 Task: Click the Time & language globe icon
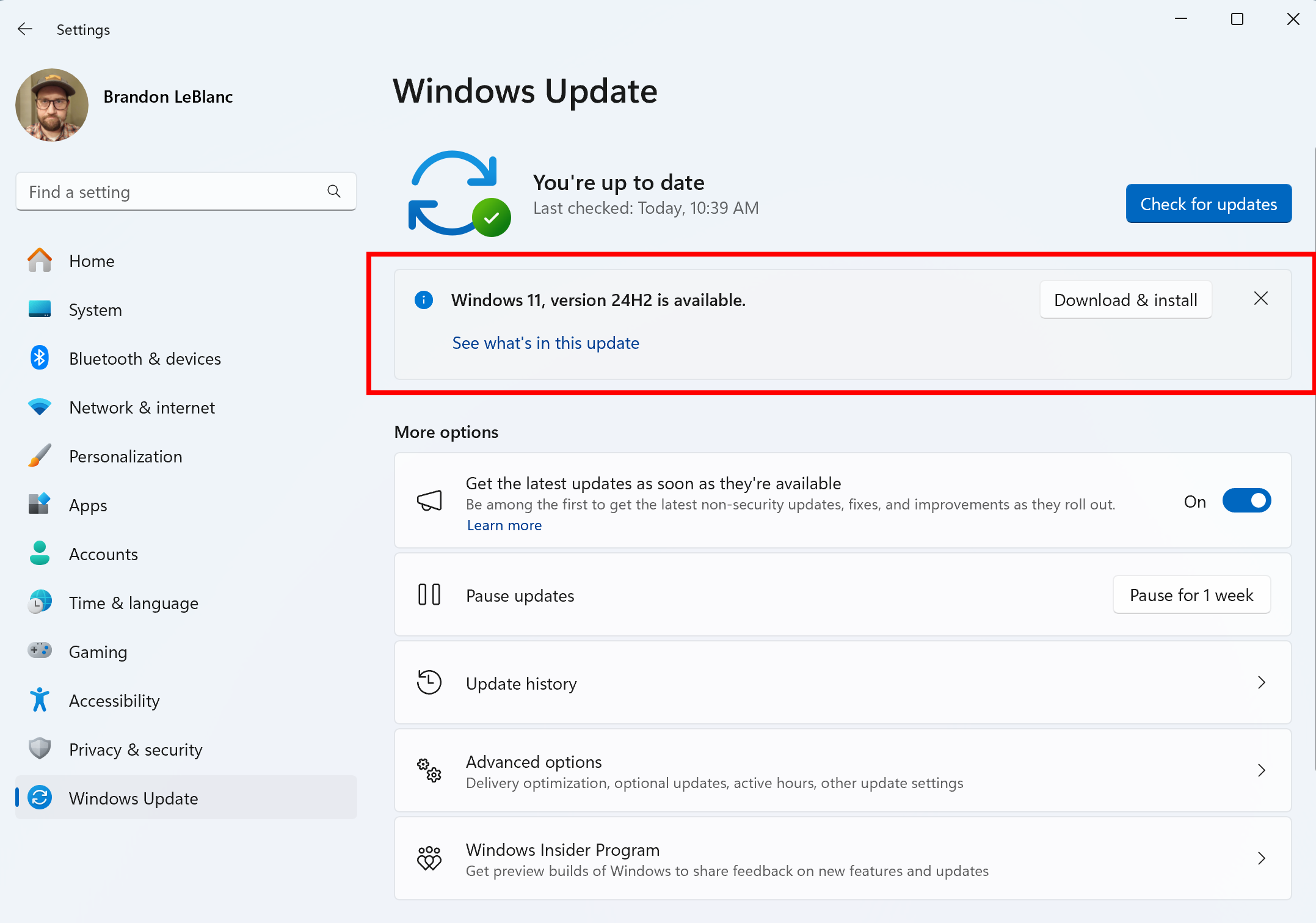coord(40,602)
